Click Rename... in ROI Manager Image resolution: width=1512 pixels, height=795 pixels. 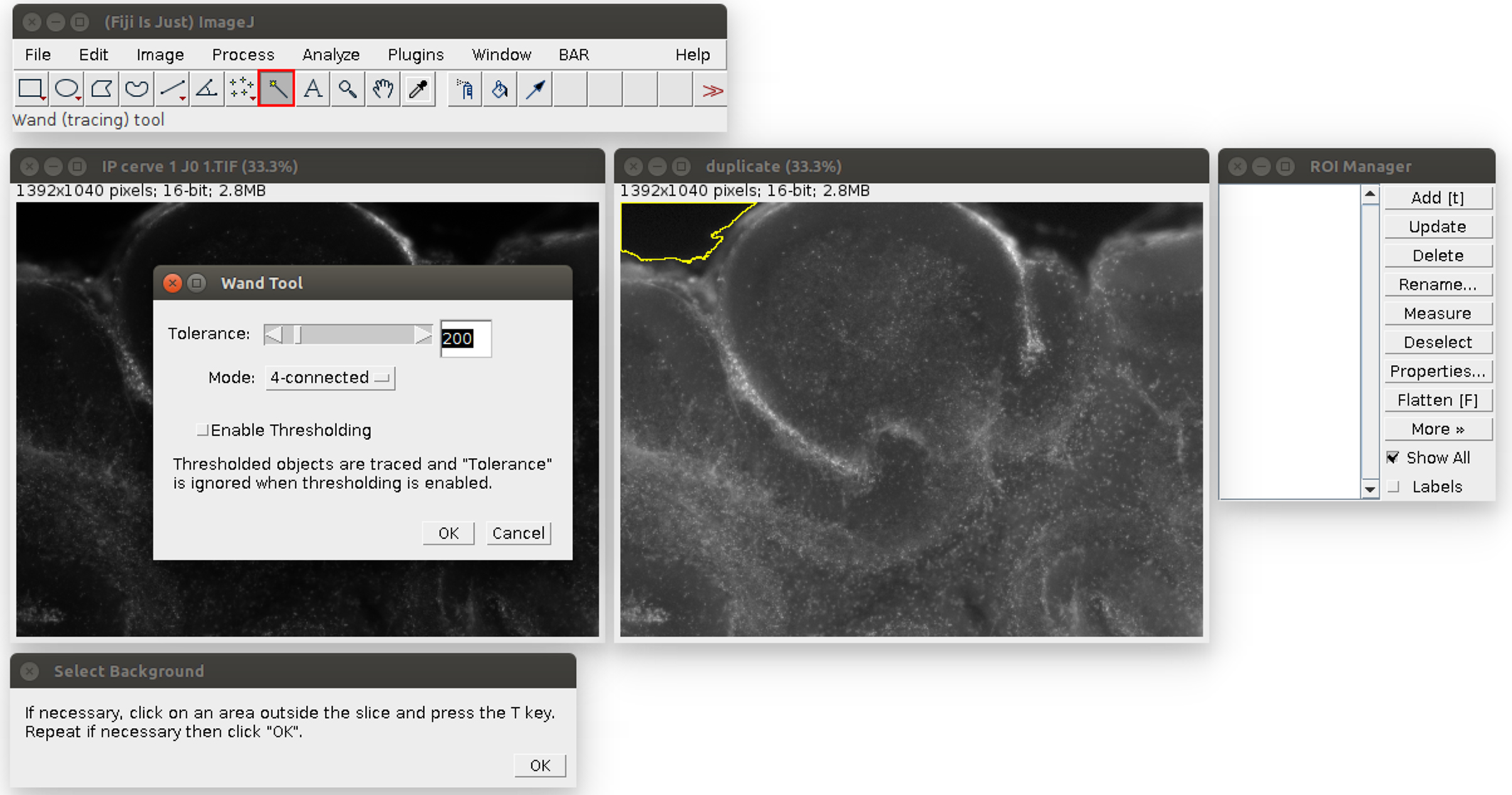click(1438, 284)
